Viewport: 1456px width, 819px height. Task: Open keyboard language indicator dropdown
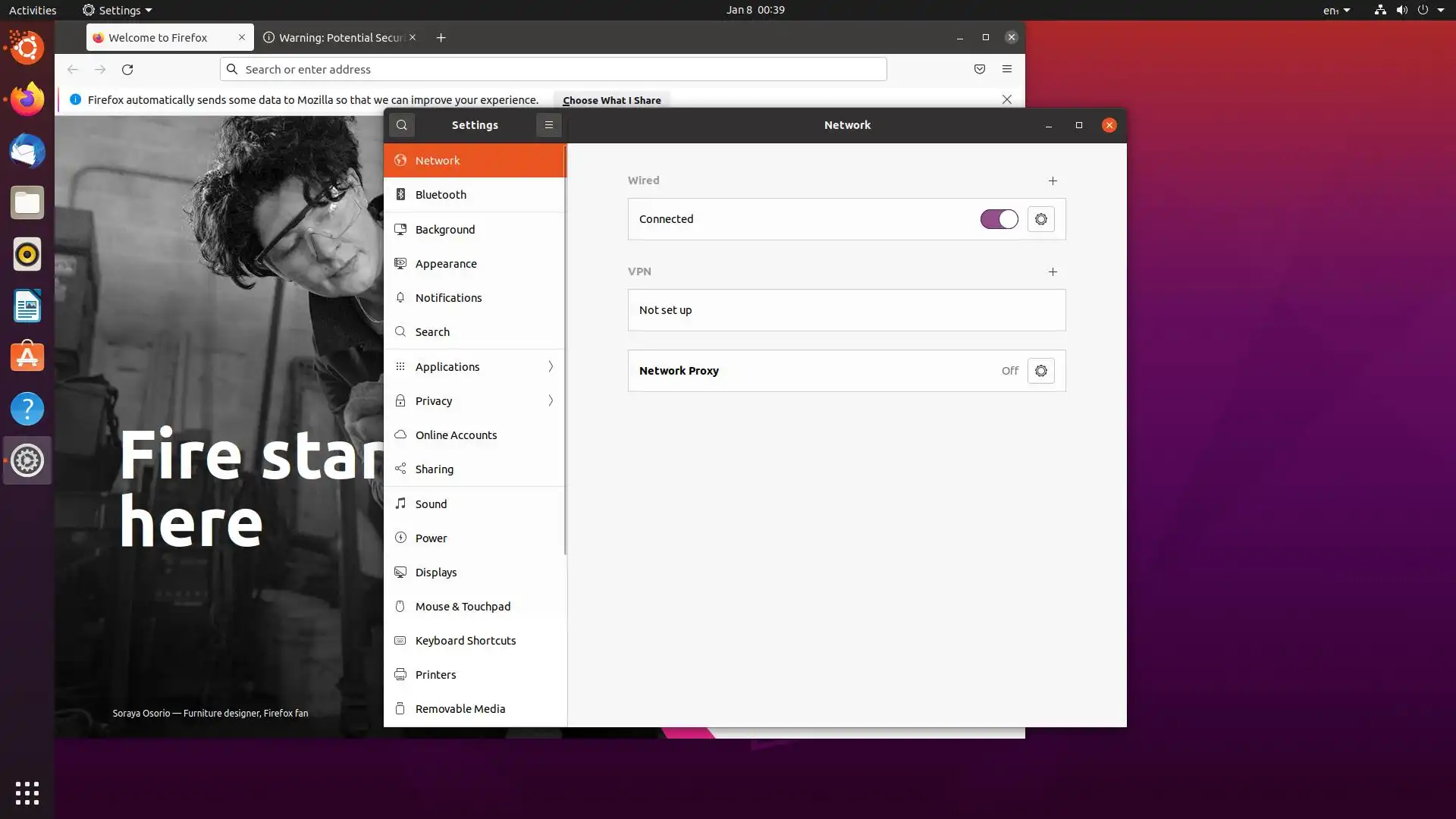tap(1336, 10)
